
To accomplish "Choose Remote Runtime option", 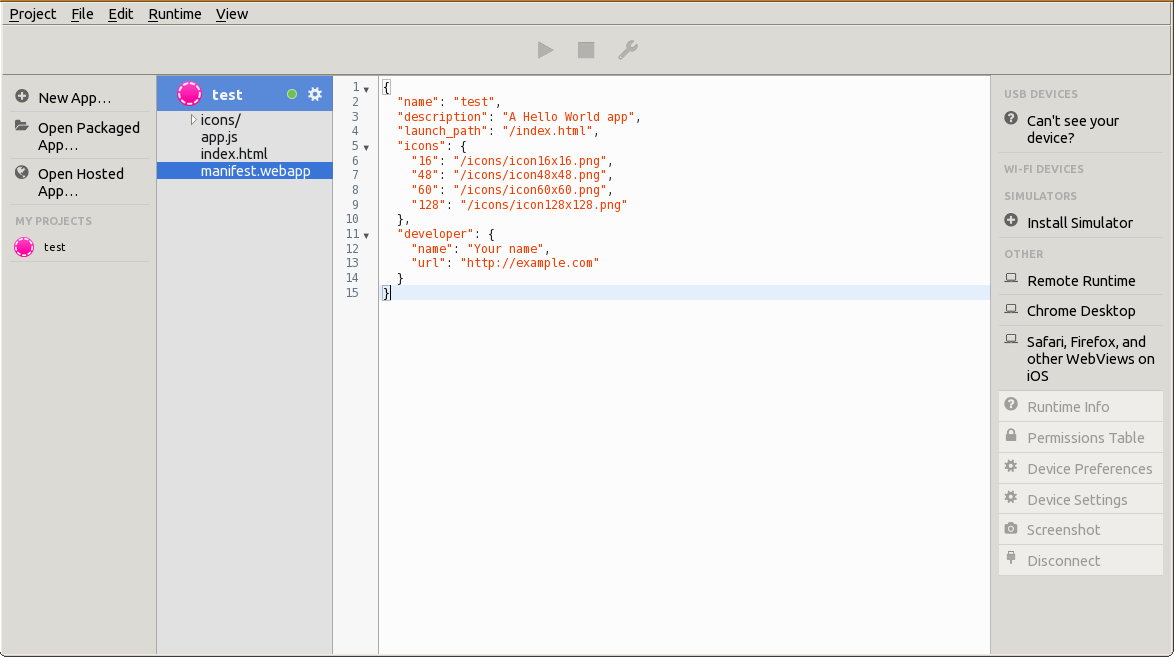I will 1080,281.
